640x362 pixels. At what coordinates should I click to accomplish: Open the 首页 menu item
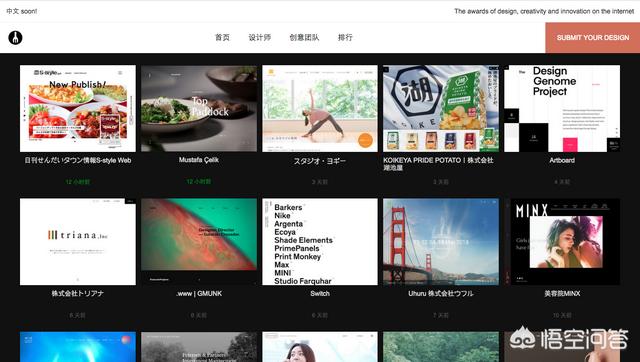pos(222,38)
